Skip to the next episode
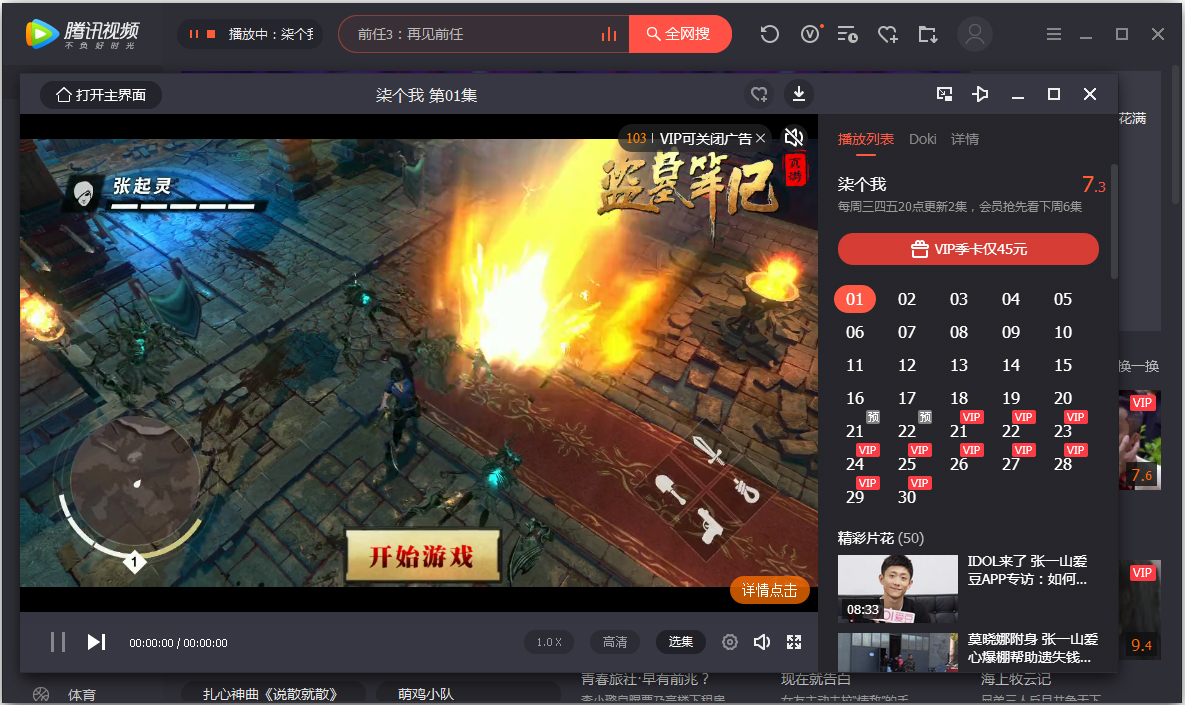 point(96,642)
